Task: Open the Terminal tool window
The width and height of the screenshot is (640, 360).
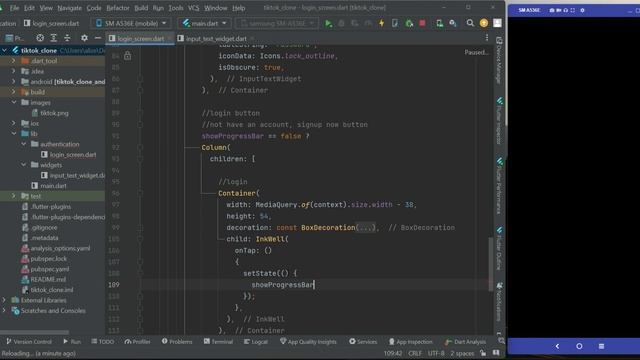Action: click(x=218, y=342)
